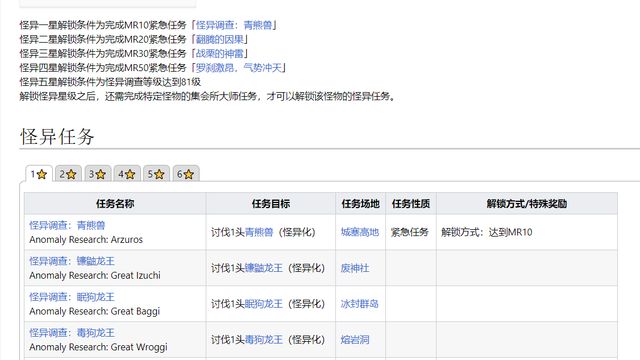Switch to the 5-star quest tab
640x360 pixels.
[x=156, y=174]
